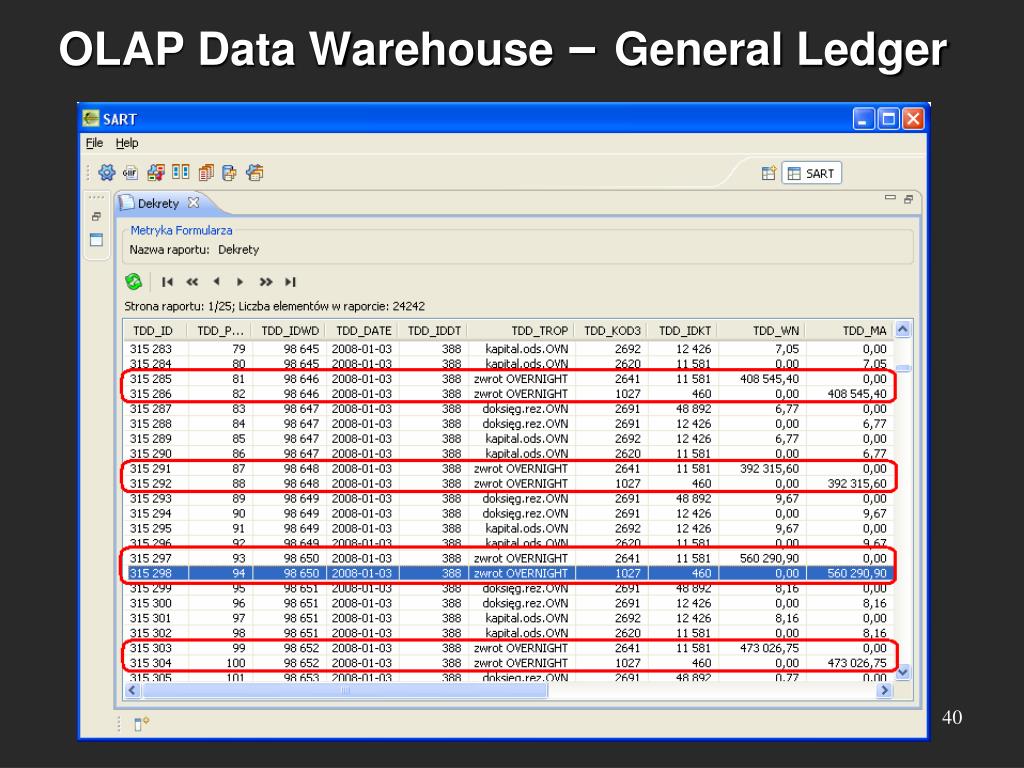Click the 'Nazwa raportu:' label
The image size is (1024, 768).
169,249
